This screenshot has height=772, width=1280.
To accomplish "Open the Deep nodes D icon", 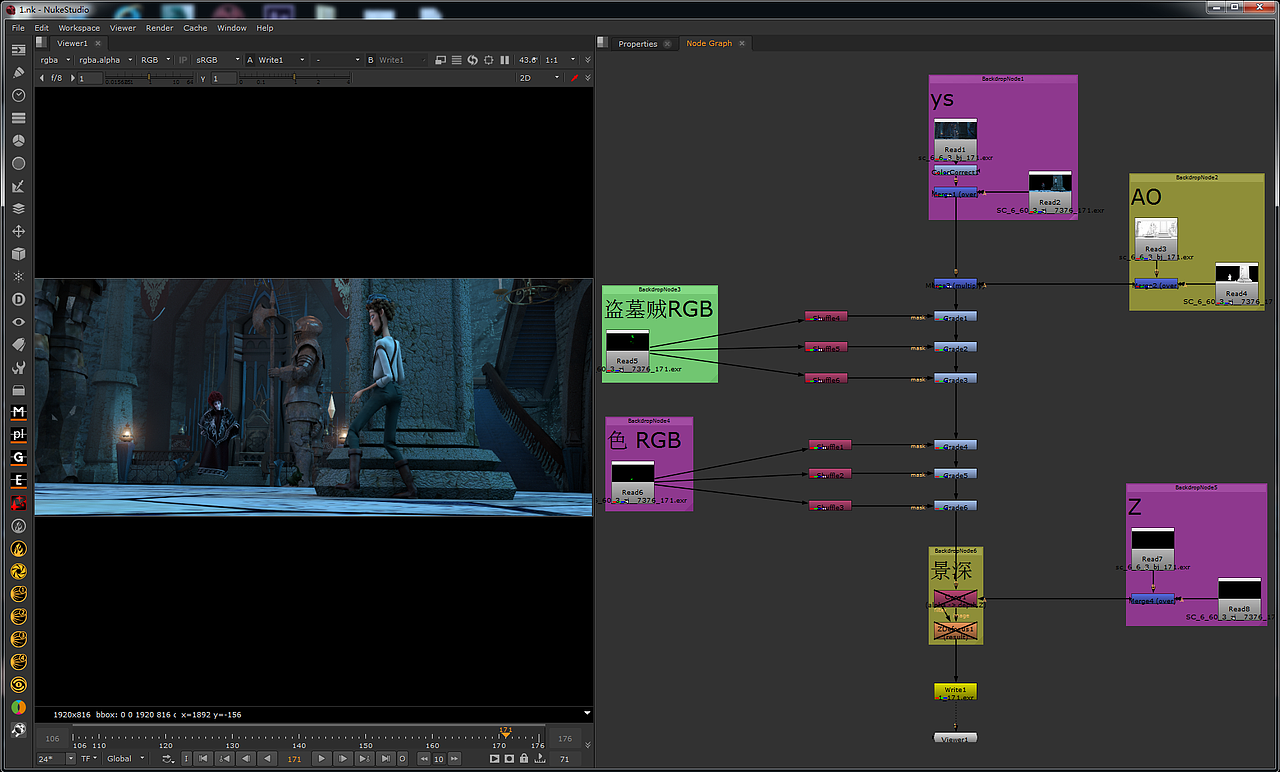I will [18, 299].
